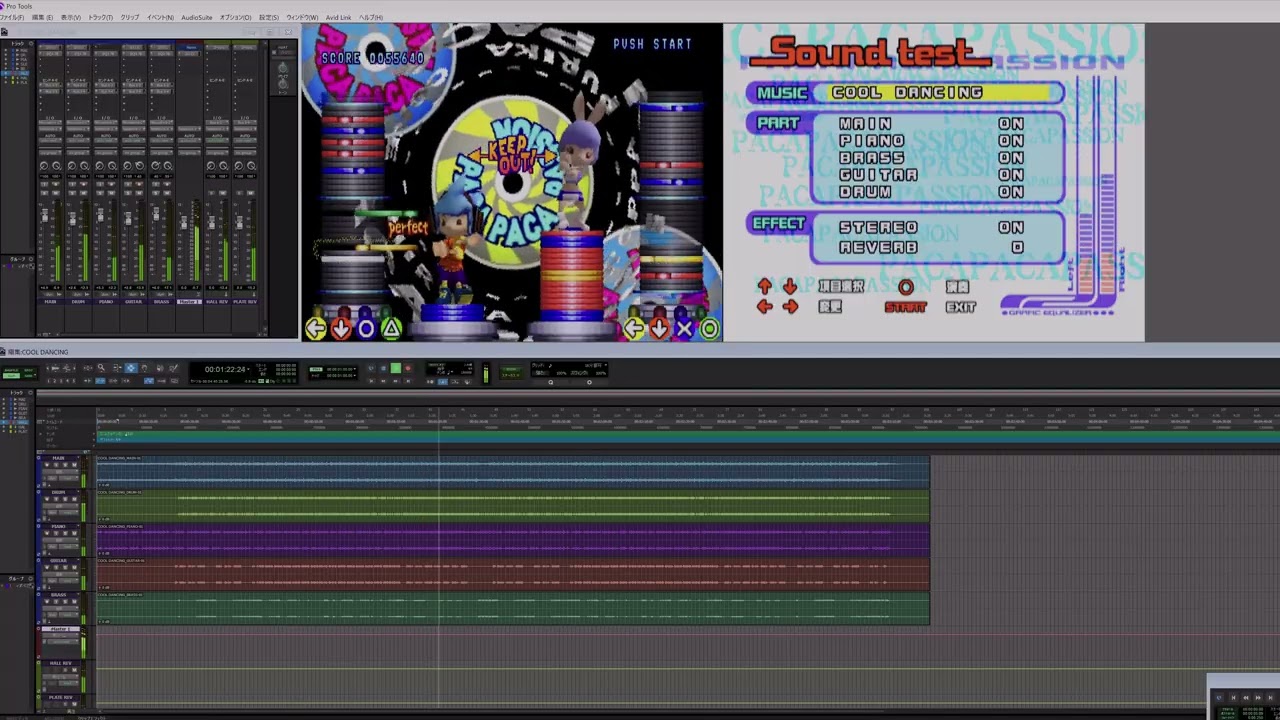Select the GUITAR track name in Edit window

59,560
